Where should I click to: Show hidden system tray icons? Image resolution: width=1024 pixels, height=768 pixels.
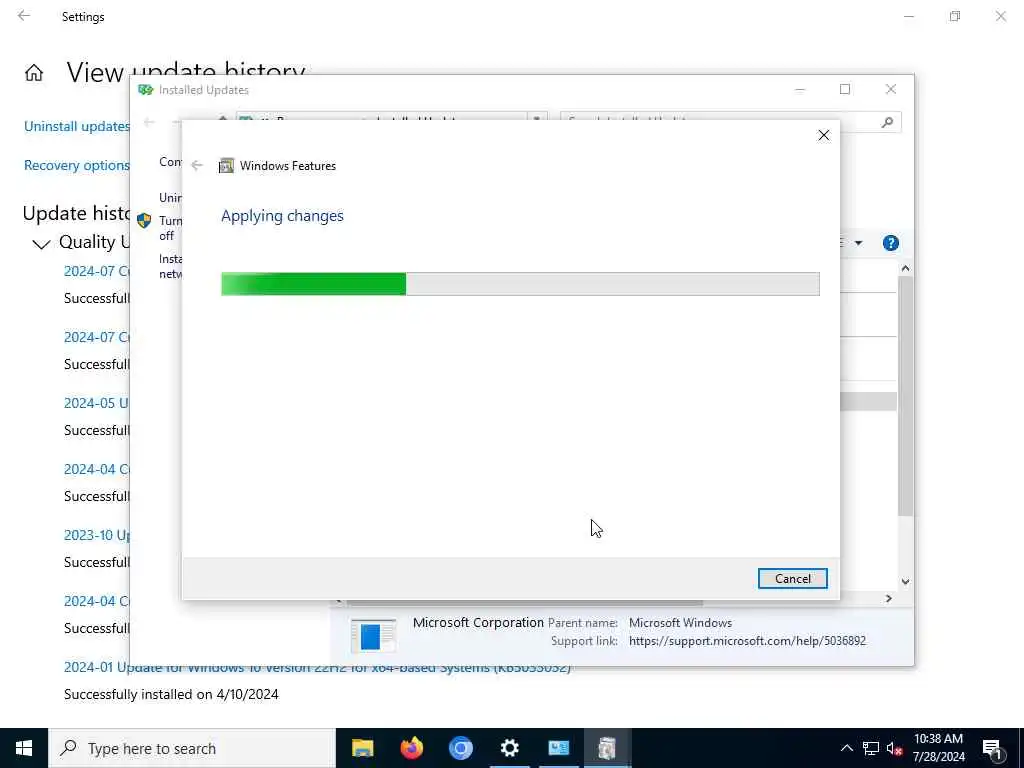(x=846, y=748)
